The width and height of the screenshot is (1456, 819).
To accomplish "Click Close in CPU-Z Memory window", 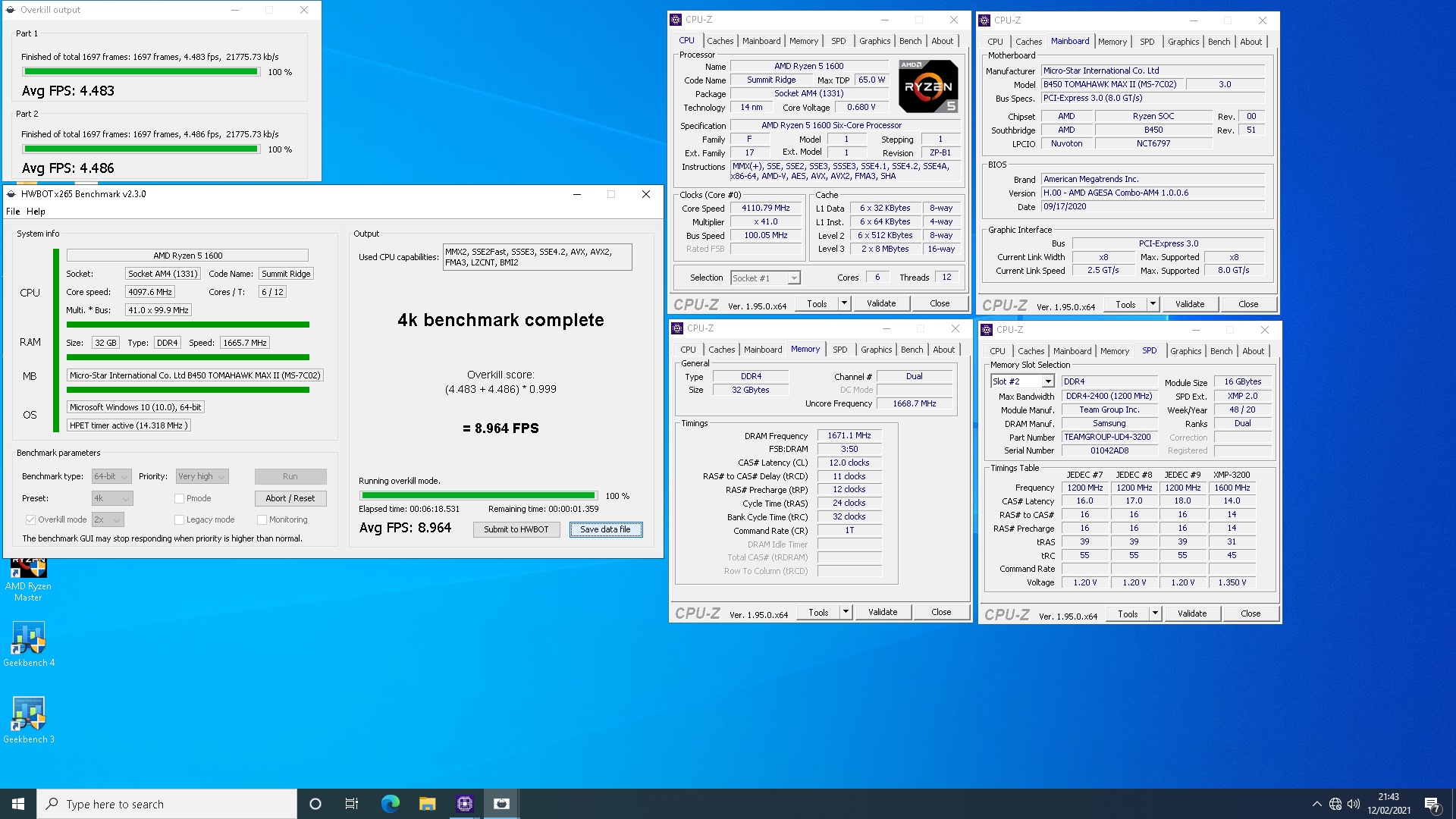I will click(x=941, y=612).
